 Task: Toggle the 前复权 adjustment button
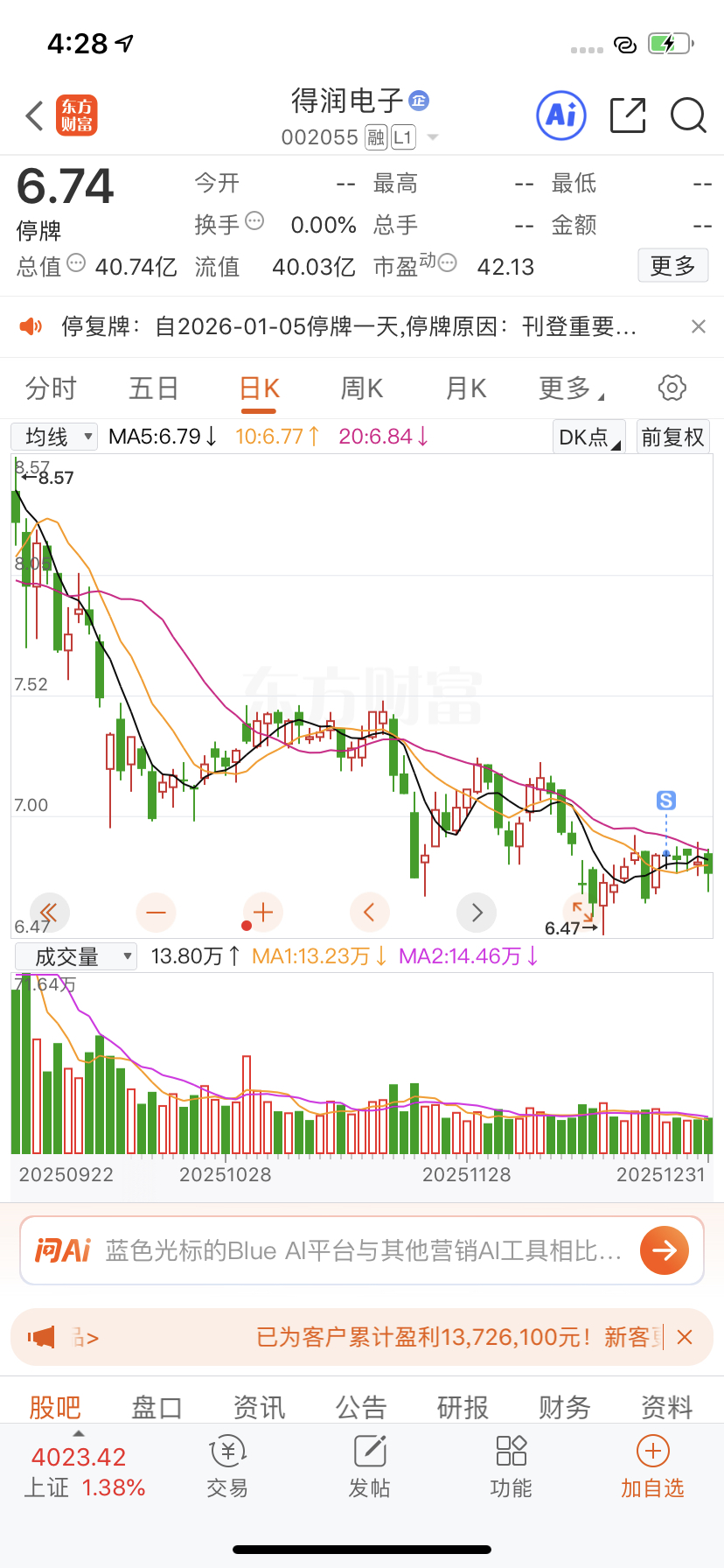672,437
